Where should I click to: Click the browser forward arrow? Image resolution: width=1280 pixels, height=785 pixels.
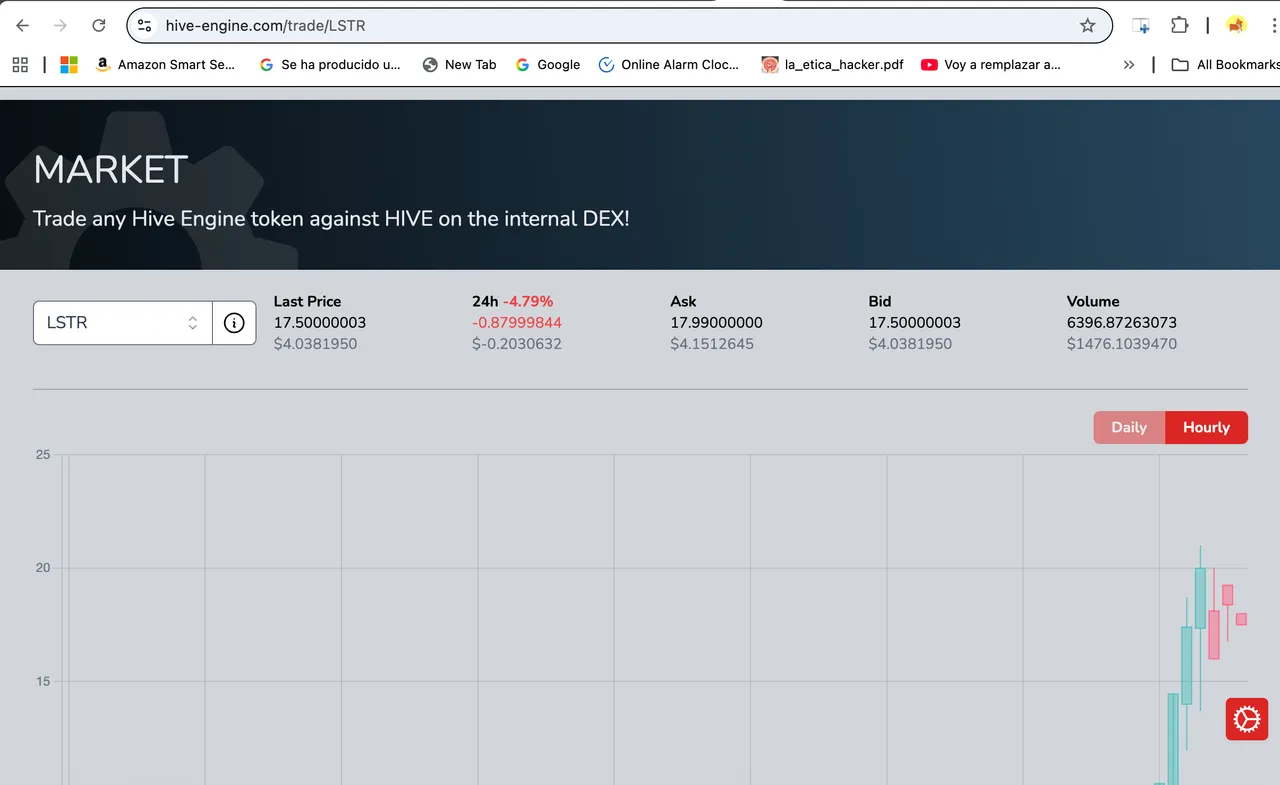coord(60,26)
